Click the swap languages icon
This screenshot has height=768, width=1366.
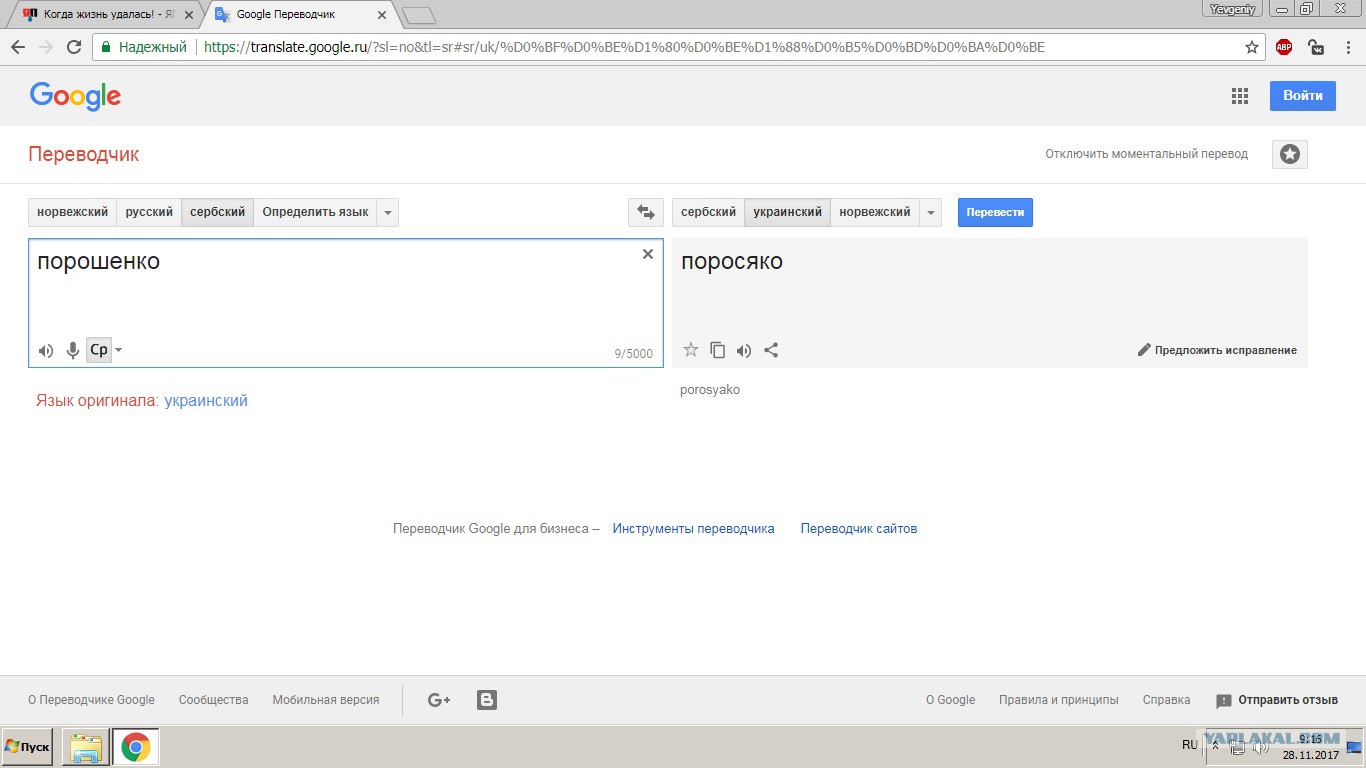click(x=645, y=212)
